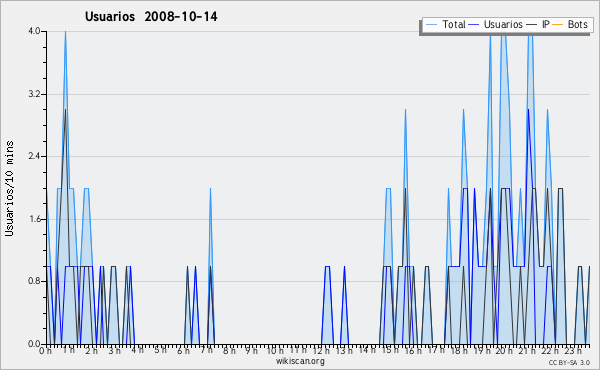Screen dimensions: 600x370
Task: Click the '15 h' x-axis tick label
Action: coord(390,350)
